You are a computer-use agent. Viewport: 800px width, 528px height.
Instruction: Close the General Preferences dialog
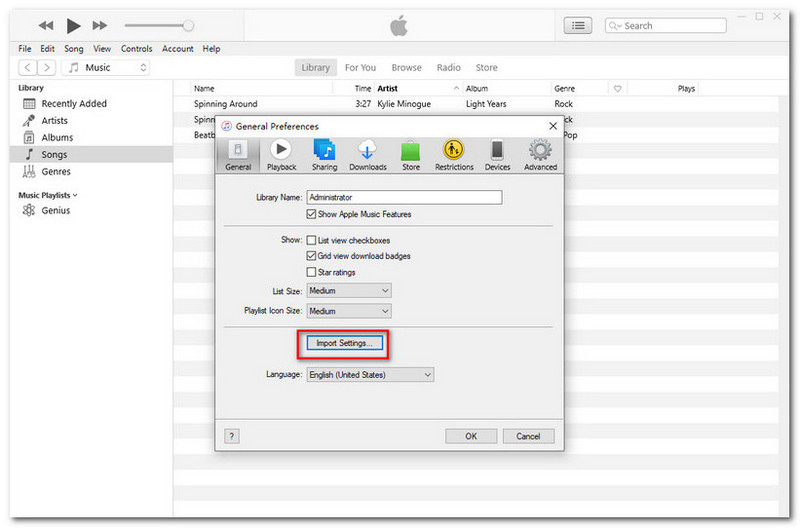(x=553, y=126)
